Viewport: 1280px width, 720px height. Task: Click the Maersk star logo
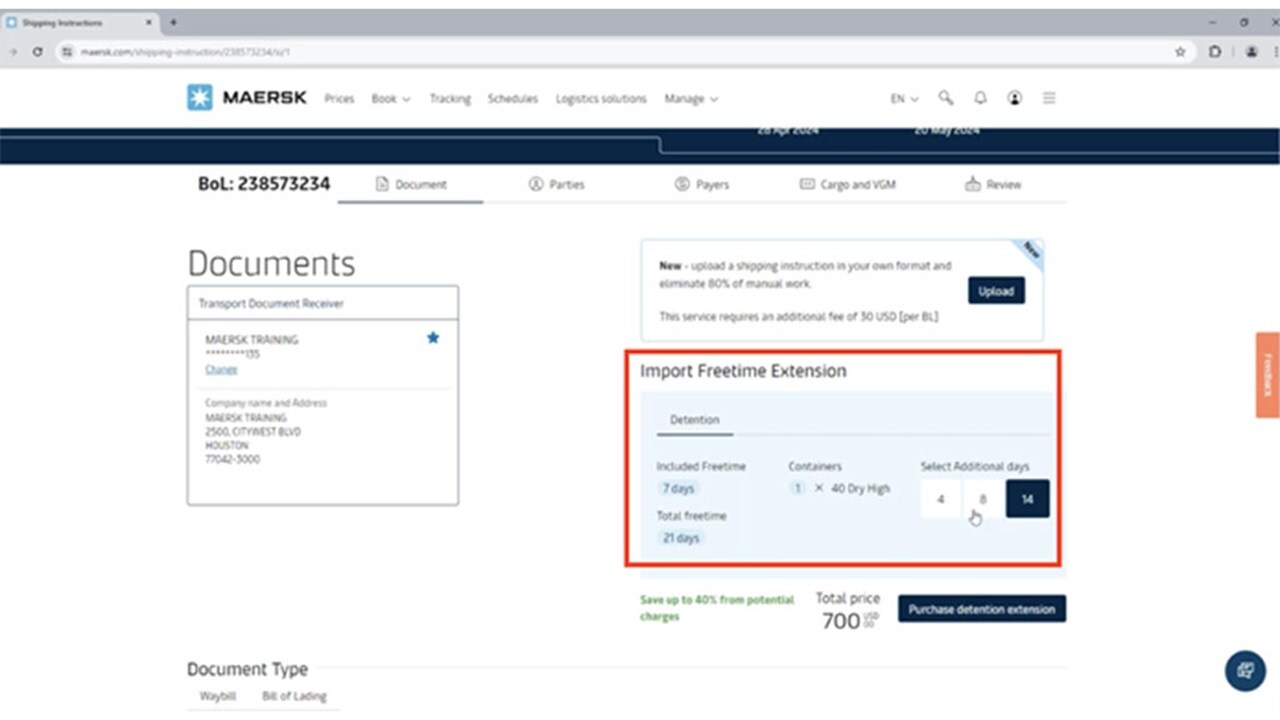[200, 98]
